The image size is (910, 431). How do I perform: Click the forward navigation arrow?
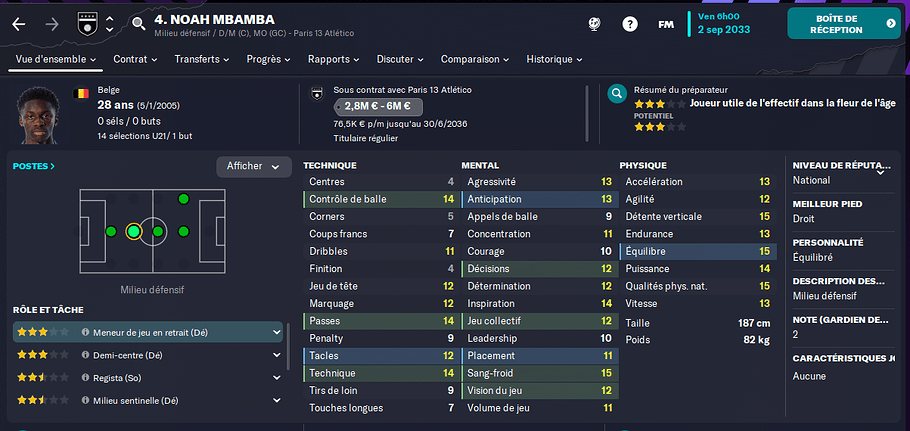point(52,24)
